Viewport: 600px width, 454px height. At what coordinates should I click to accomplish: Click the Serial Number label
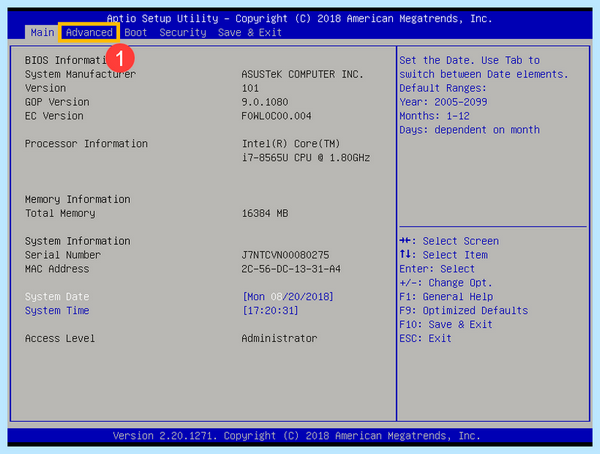click(63, 255)
